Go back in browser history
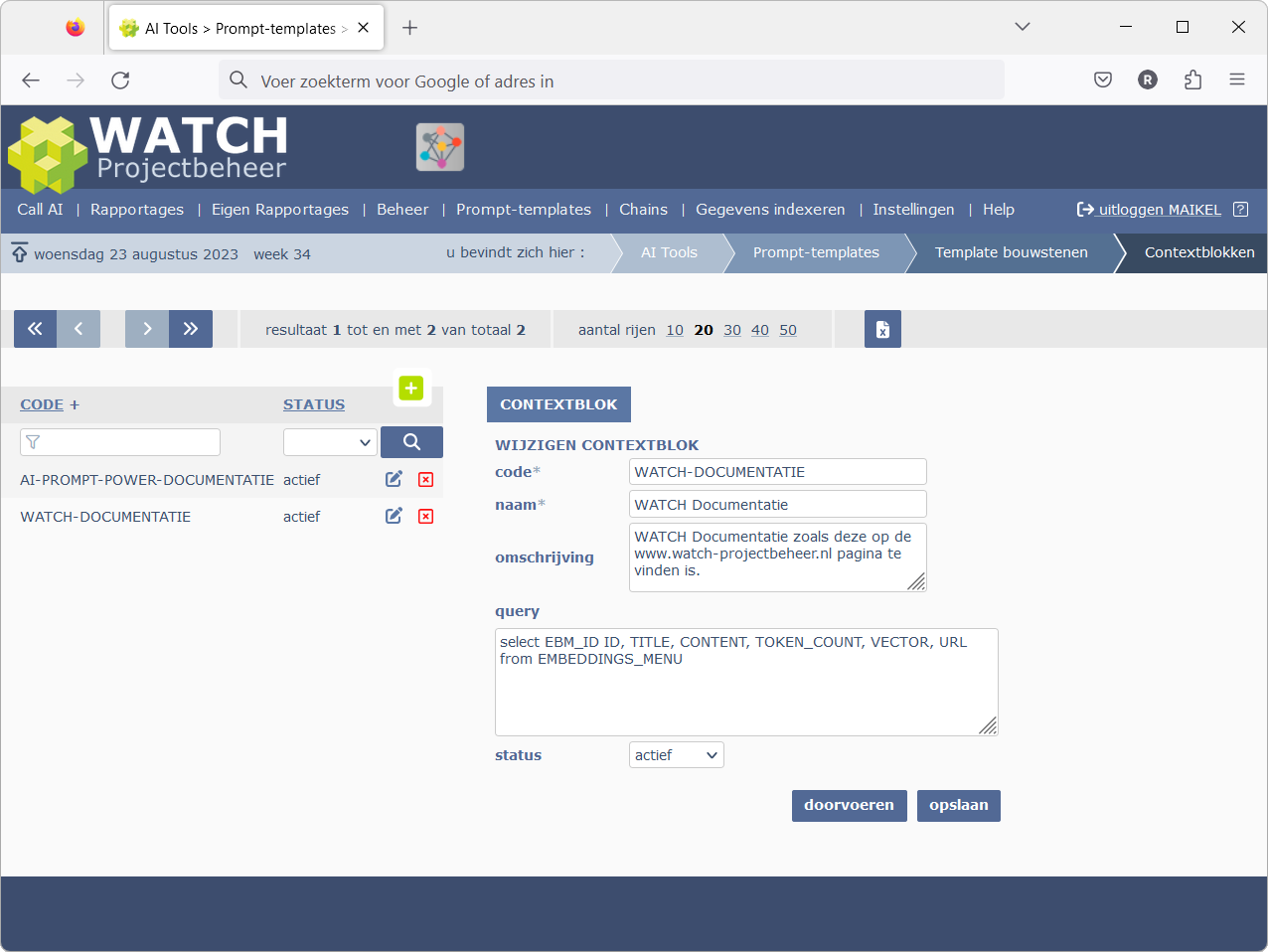Screen dimensions: 1268x952 31,80
